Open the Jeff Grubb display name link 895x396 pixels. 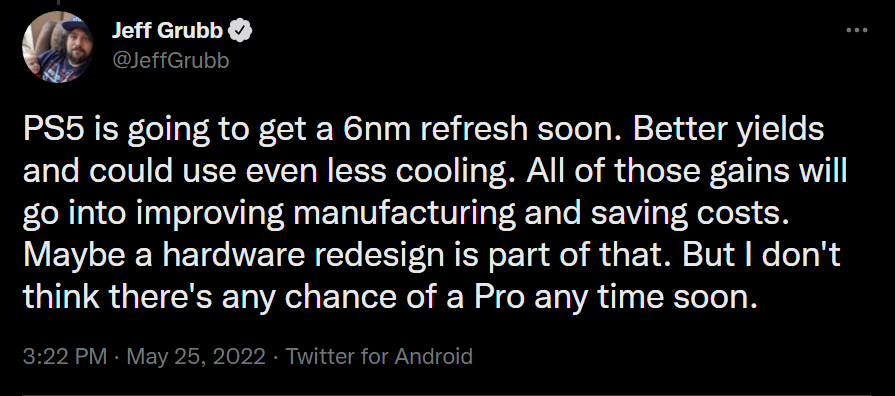coord(167,31)
